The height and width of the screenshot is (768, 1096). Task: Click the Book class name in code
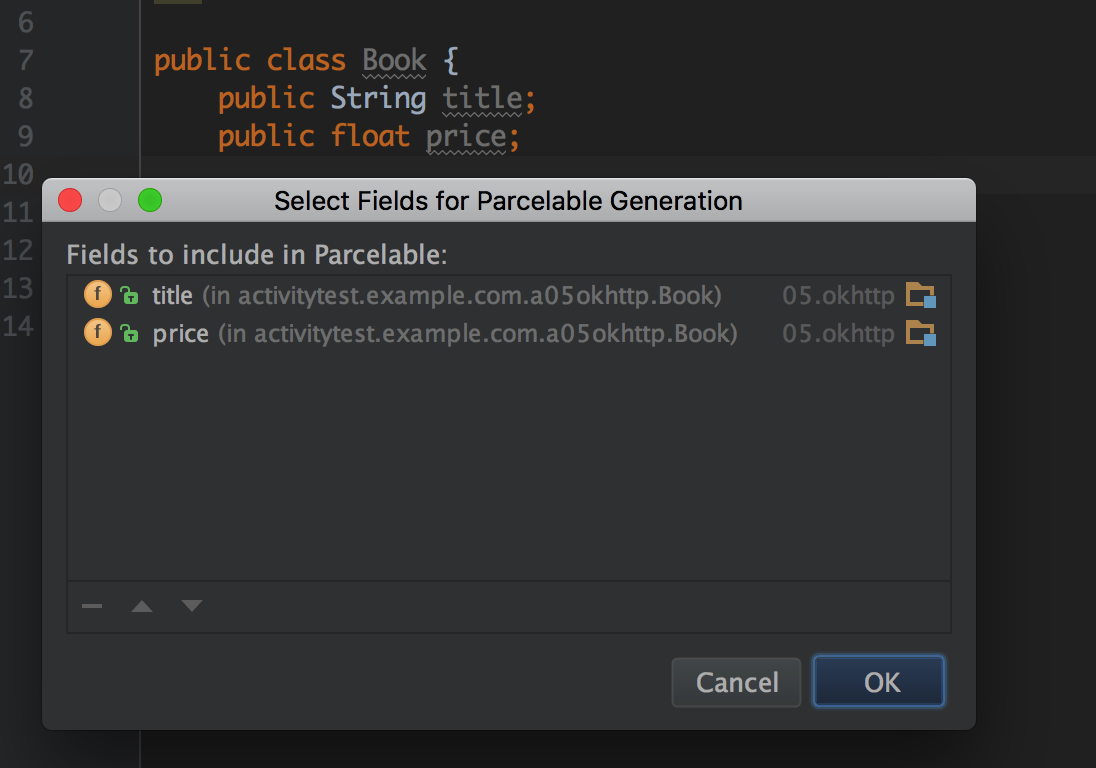coord(394,60)
